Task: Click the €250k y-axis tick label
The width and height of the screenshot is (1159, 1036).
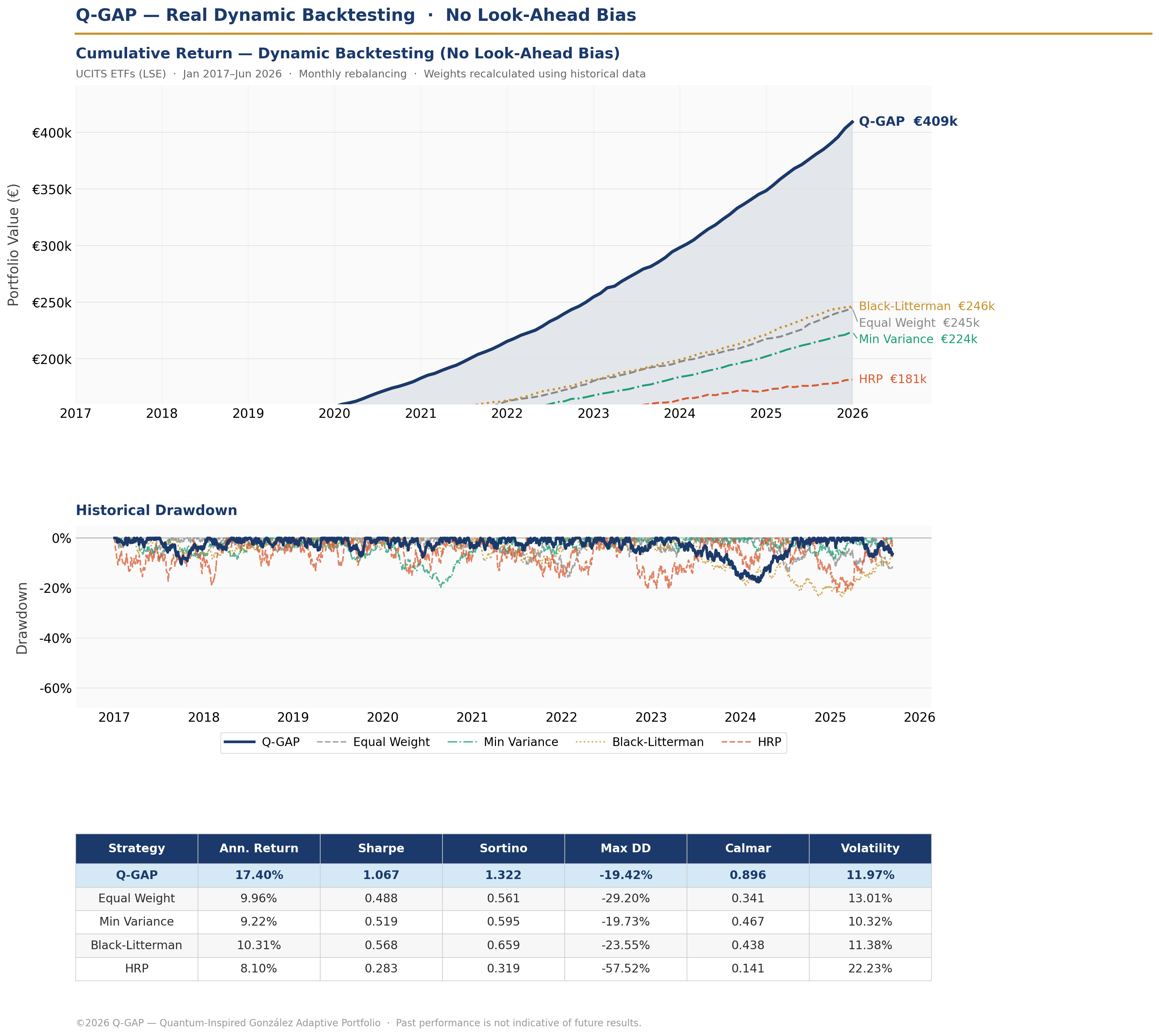Action: (x=52, y=303)
